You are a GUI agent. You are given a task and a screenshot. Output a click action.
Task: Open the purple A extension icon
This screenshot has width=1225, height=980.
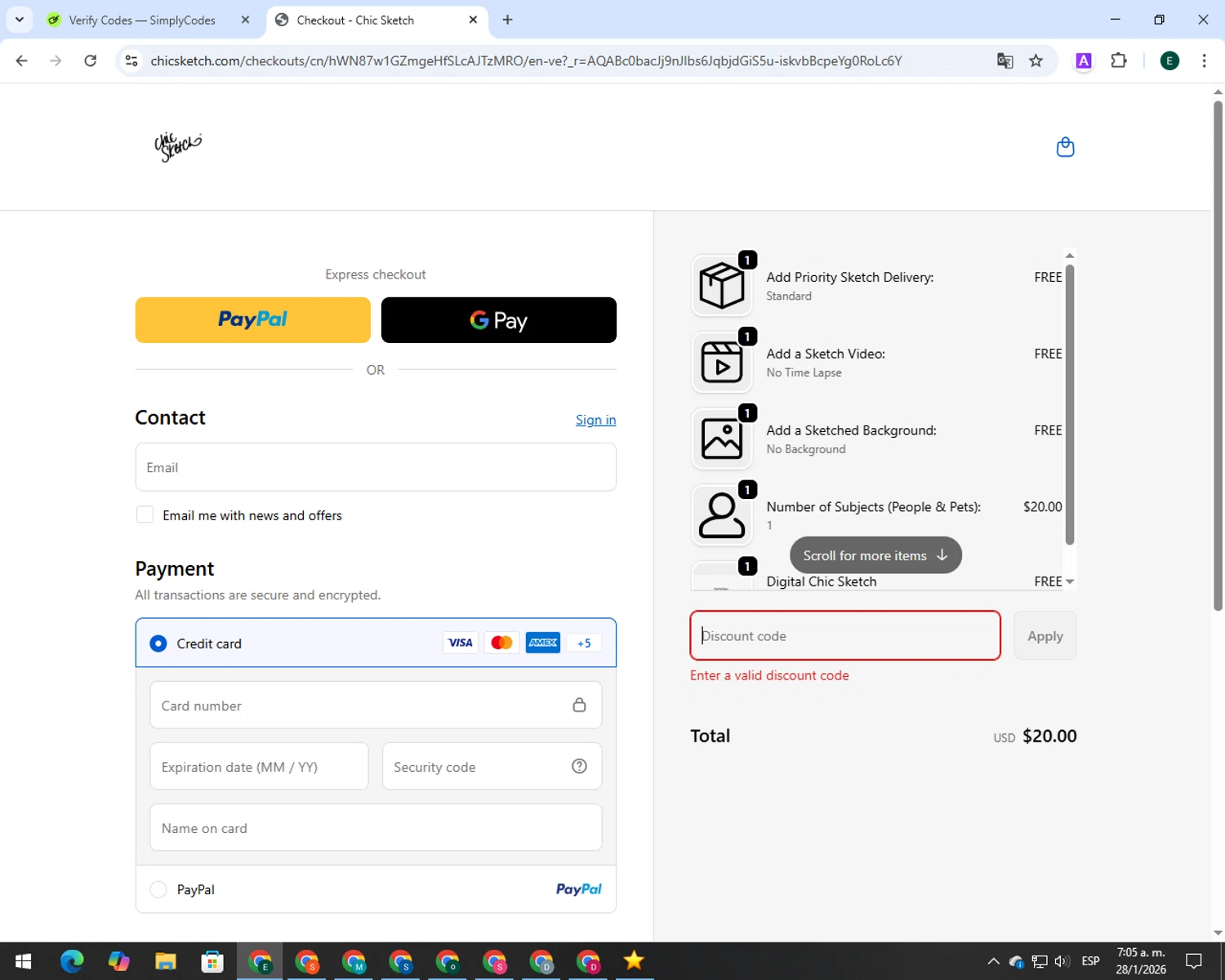coord(1084,60)
